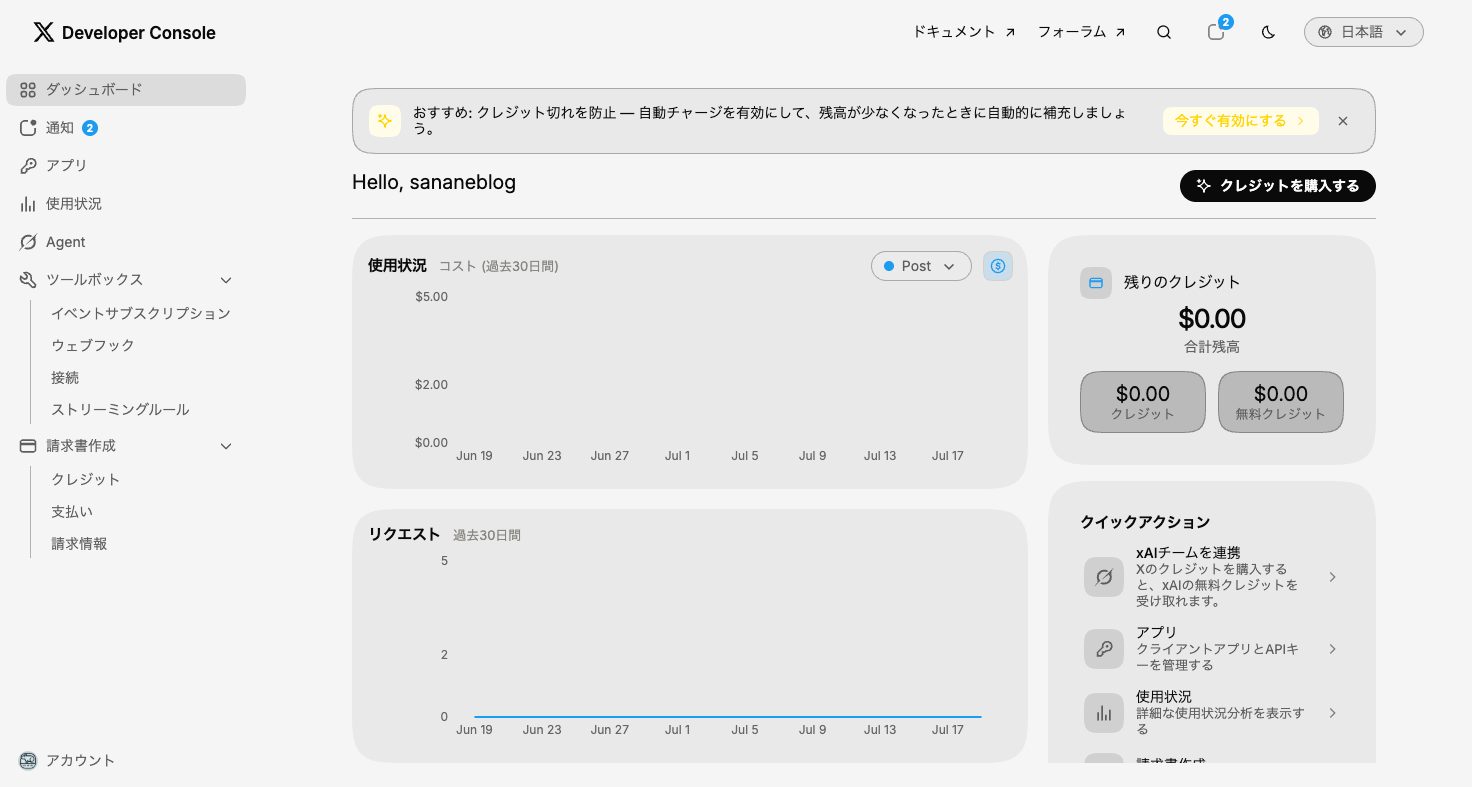This screenshot has width=1472, height=787.
Task: Click Developer Console title text
Action: [x=139, y=33]
